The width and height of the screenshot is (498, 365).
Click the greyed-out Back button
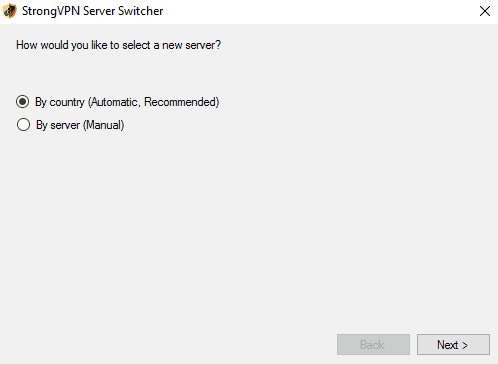pos(373,345)
